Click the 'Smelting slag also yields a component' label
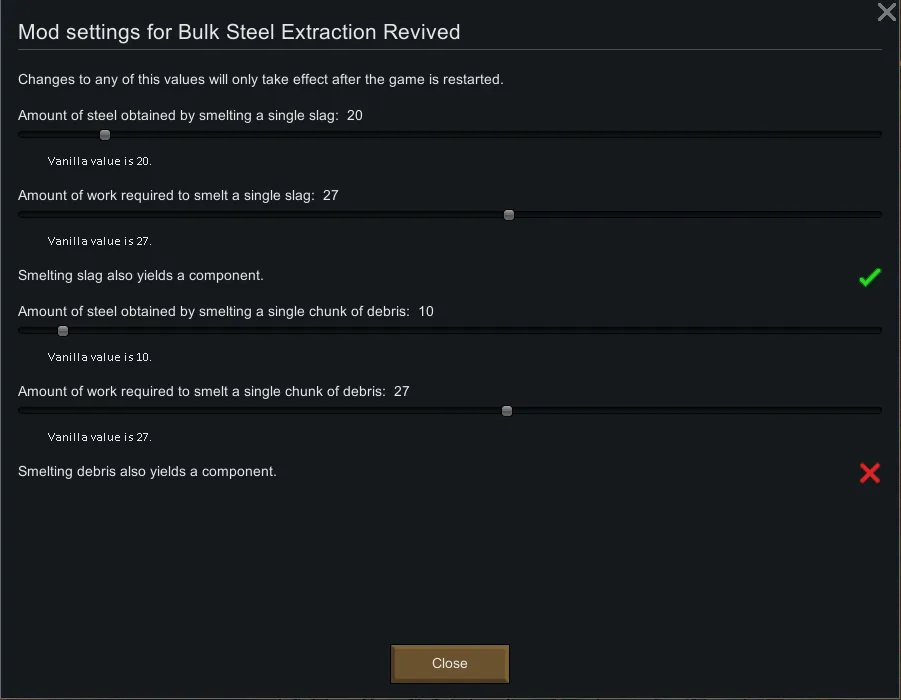 [141, 275]
